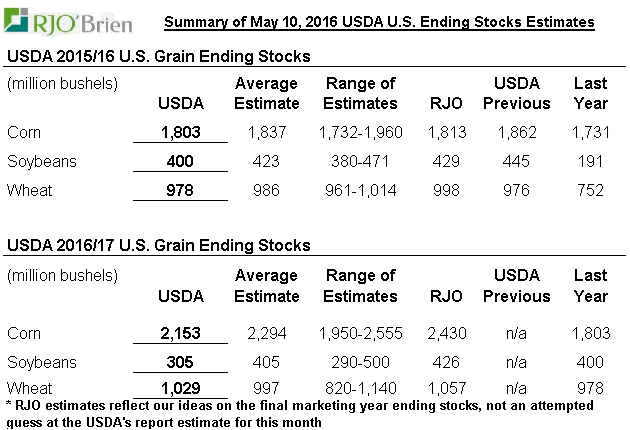Select the Last Year soybeans value 191
The height and width of the screenshot is (430, 630).
pos(591,162)
